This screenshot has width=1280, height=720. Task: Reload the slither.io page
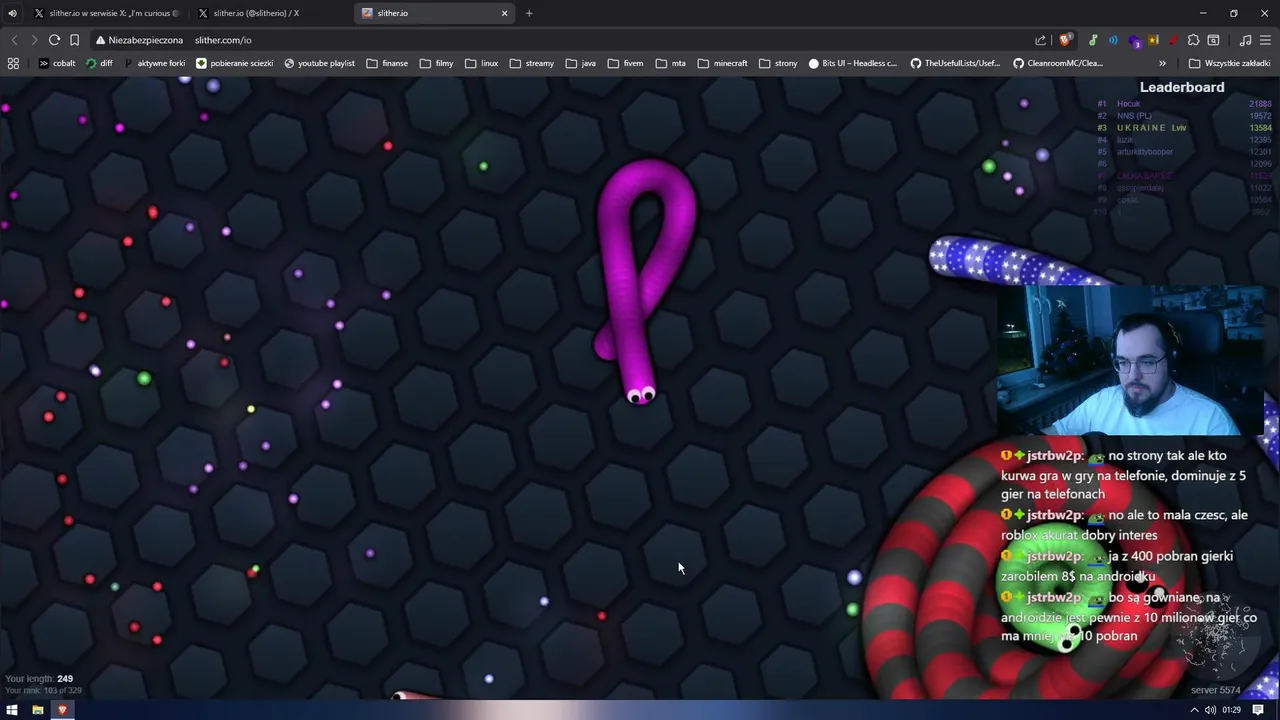(54, 40)
